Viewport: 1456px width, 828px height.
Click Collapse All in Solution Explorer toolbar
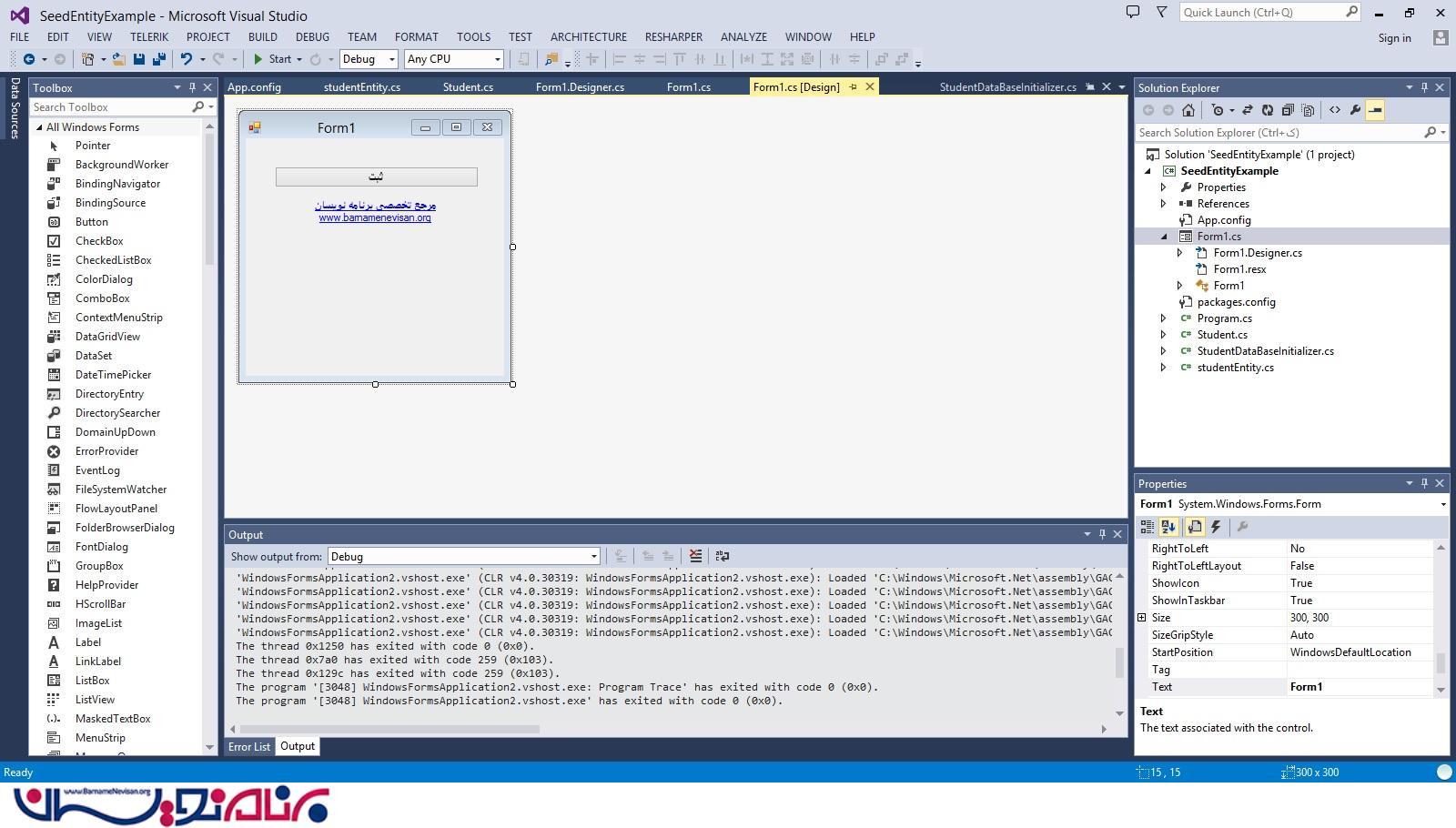point(1288,110)
